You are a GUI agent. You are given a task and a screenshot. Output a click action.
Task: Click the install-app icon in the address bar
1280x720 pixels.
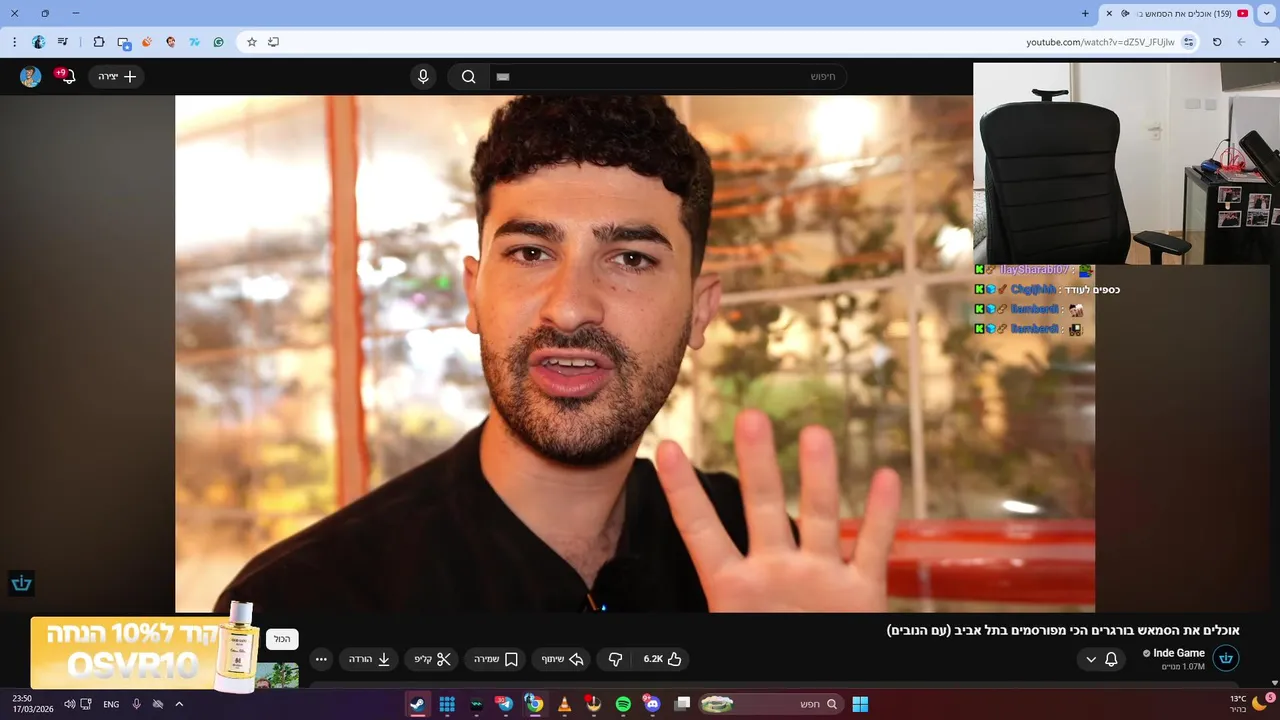(x=273, y=42)
